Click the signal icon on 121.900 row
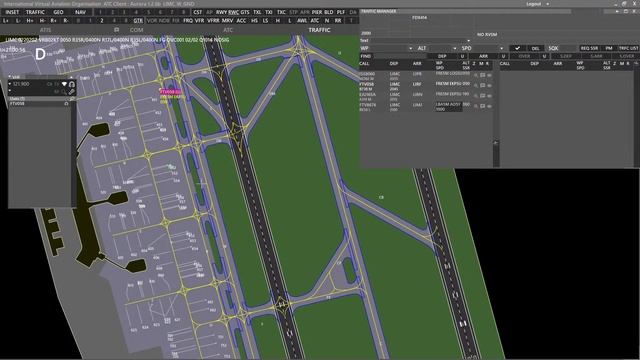The image size is (640, 360). pyautogui.click(x=64, y=84)
